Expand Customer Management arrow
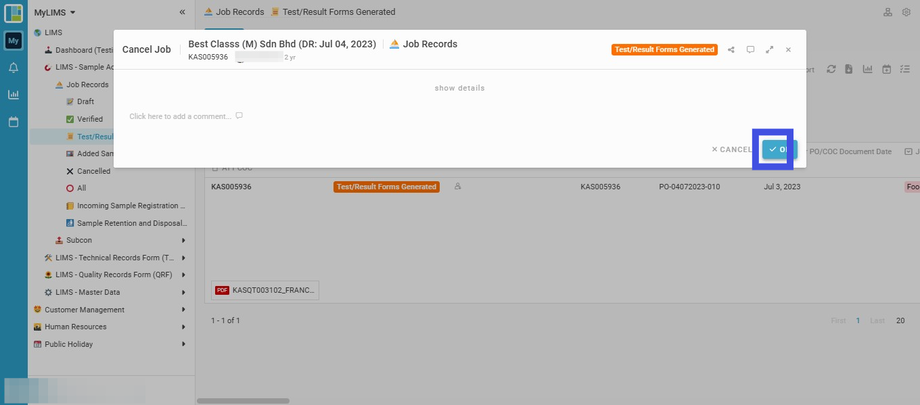Viewport: 920px width, 405px height. (184, 309)
